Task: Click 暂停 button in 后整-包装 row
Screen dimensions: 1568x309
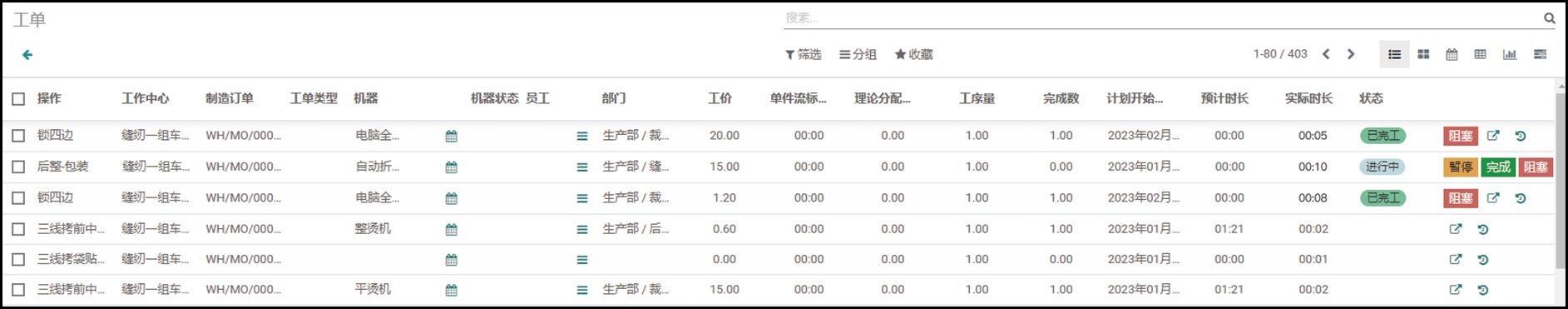Action: (1461, 167)
